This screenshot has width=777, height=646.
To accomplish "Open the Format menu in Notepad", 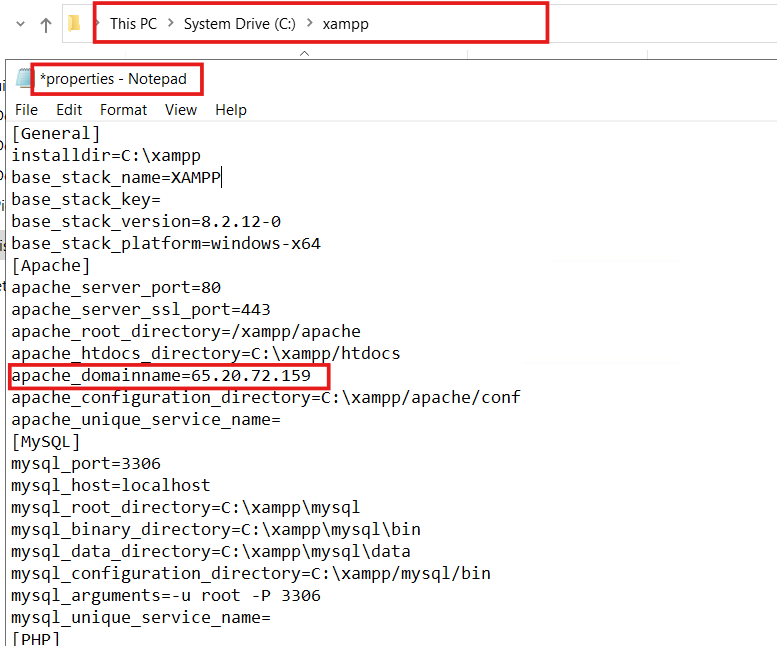I will coord(123,109).
